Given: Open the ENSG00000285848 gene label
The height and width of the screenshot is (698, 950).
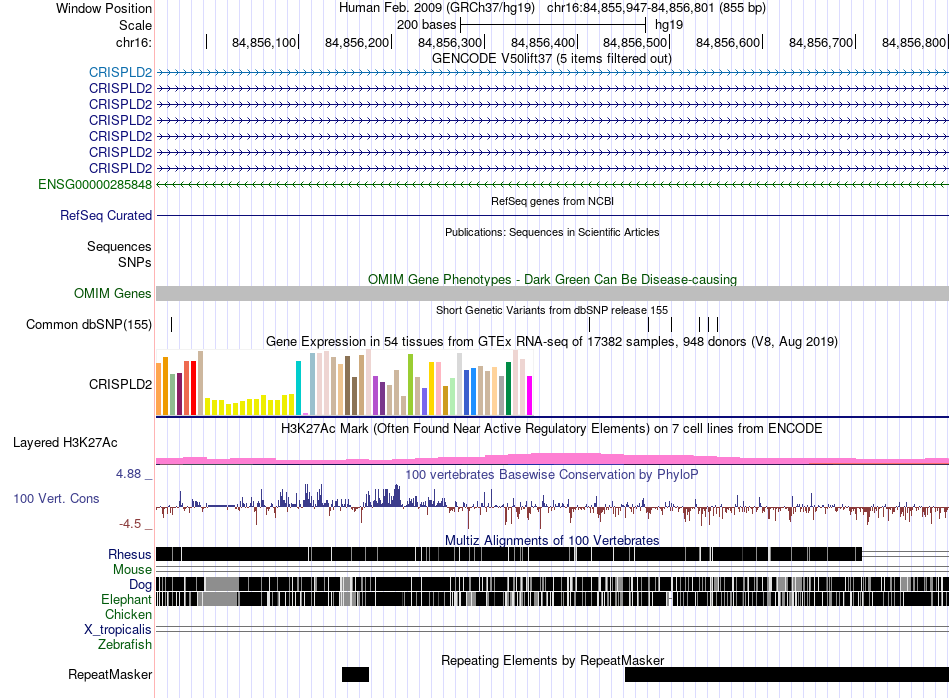Looking at the screenshot, I should coord(95,184).
